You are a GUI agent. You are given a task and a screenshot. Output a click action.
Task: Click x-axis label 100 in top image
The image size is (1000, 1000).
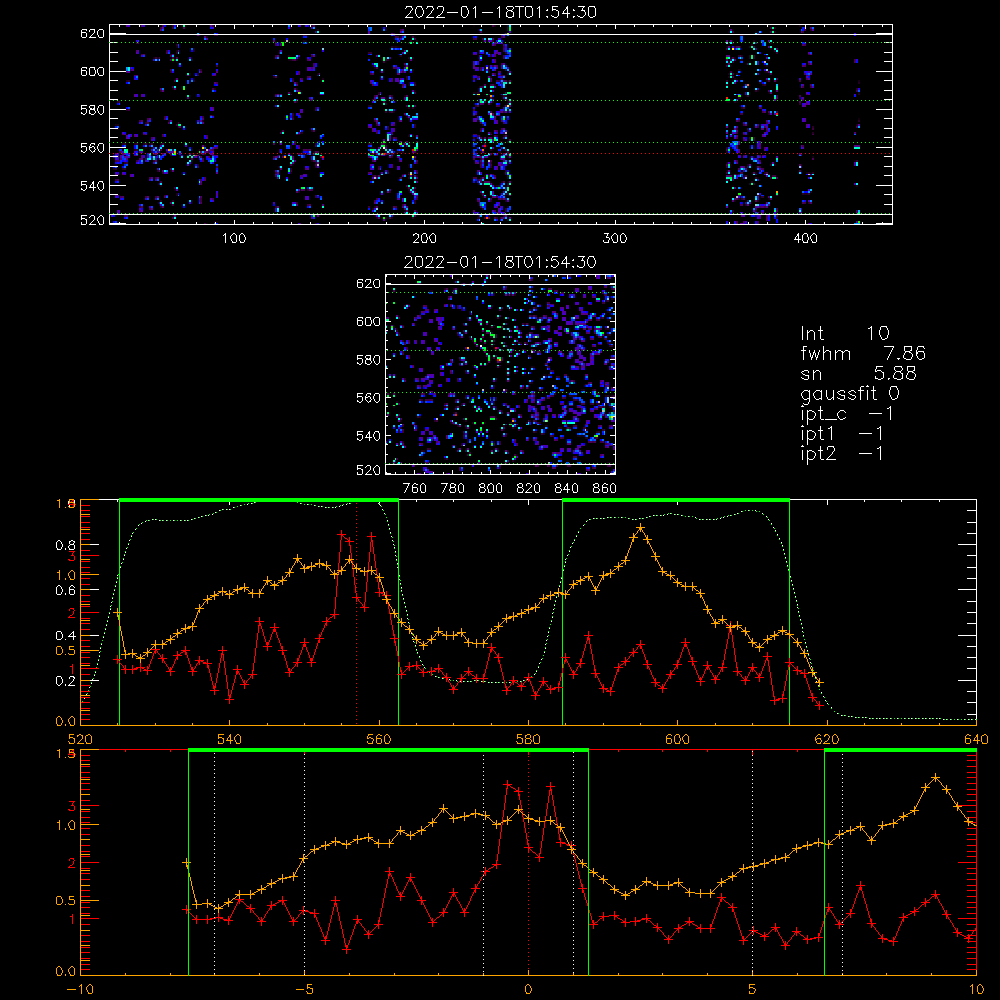click(x=234, y=239)
